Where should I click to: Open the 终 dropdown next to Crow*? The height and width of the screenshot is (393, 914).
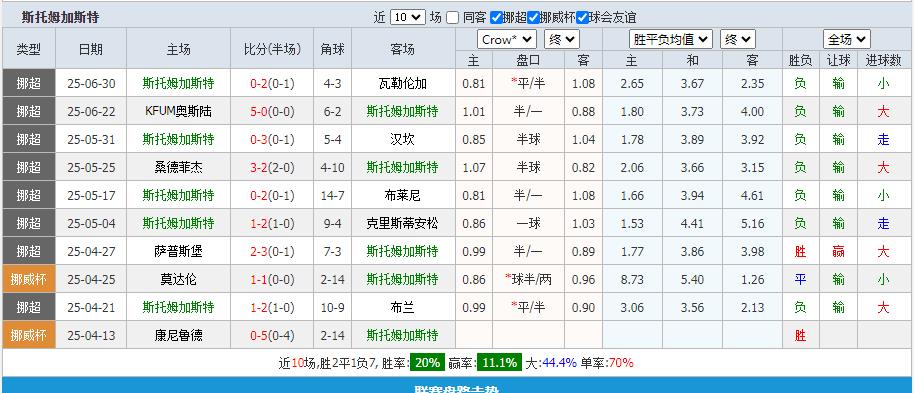pos(562,40)
